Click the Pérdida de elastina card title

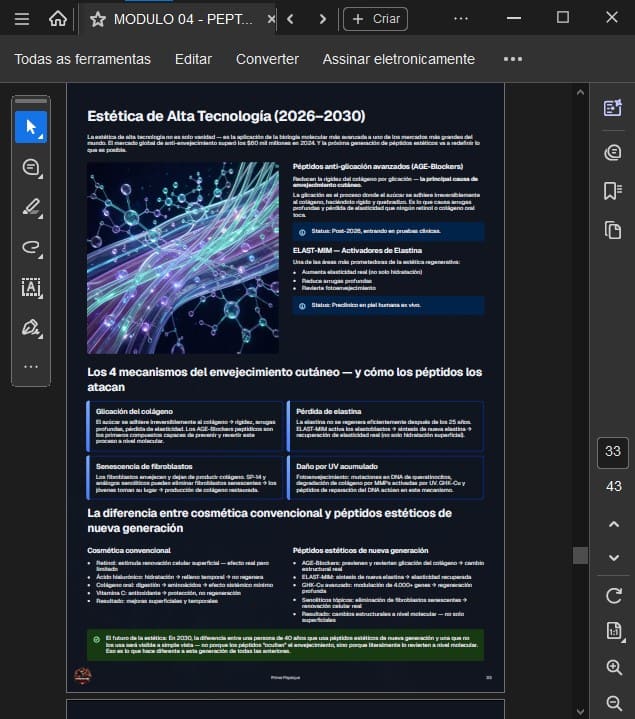tap(329, 411)
